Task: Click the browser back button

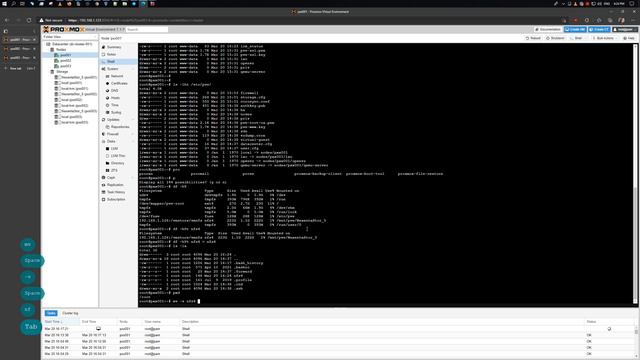Action: click(x=7, y=20)
